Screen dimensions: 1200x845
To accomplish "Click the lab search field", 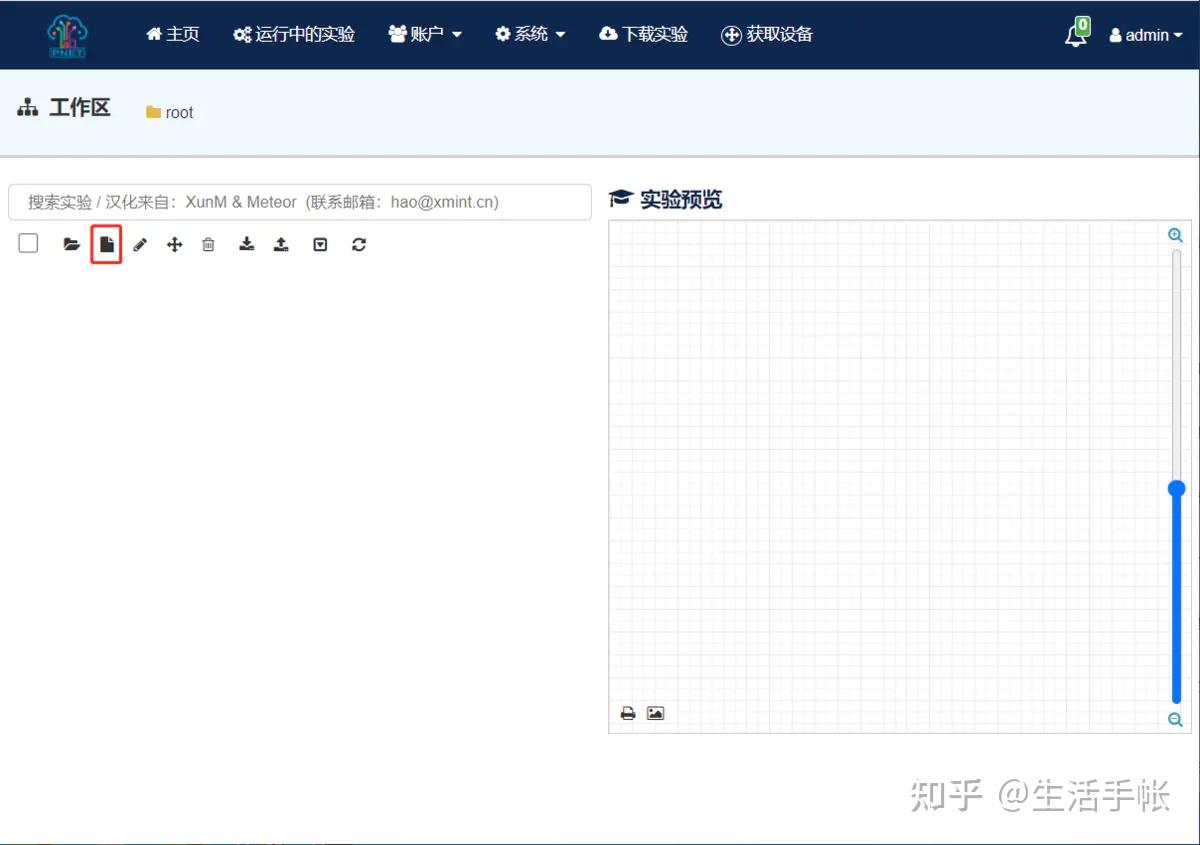I will [x=300, y=202].
